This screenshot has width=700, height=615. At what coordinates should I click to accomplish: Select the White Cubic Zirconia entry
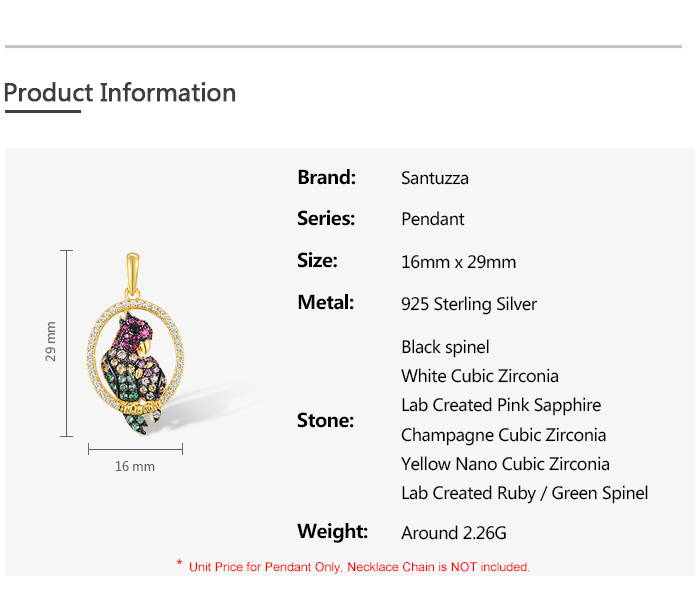(480, 376)
